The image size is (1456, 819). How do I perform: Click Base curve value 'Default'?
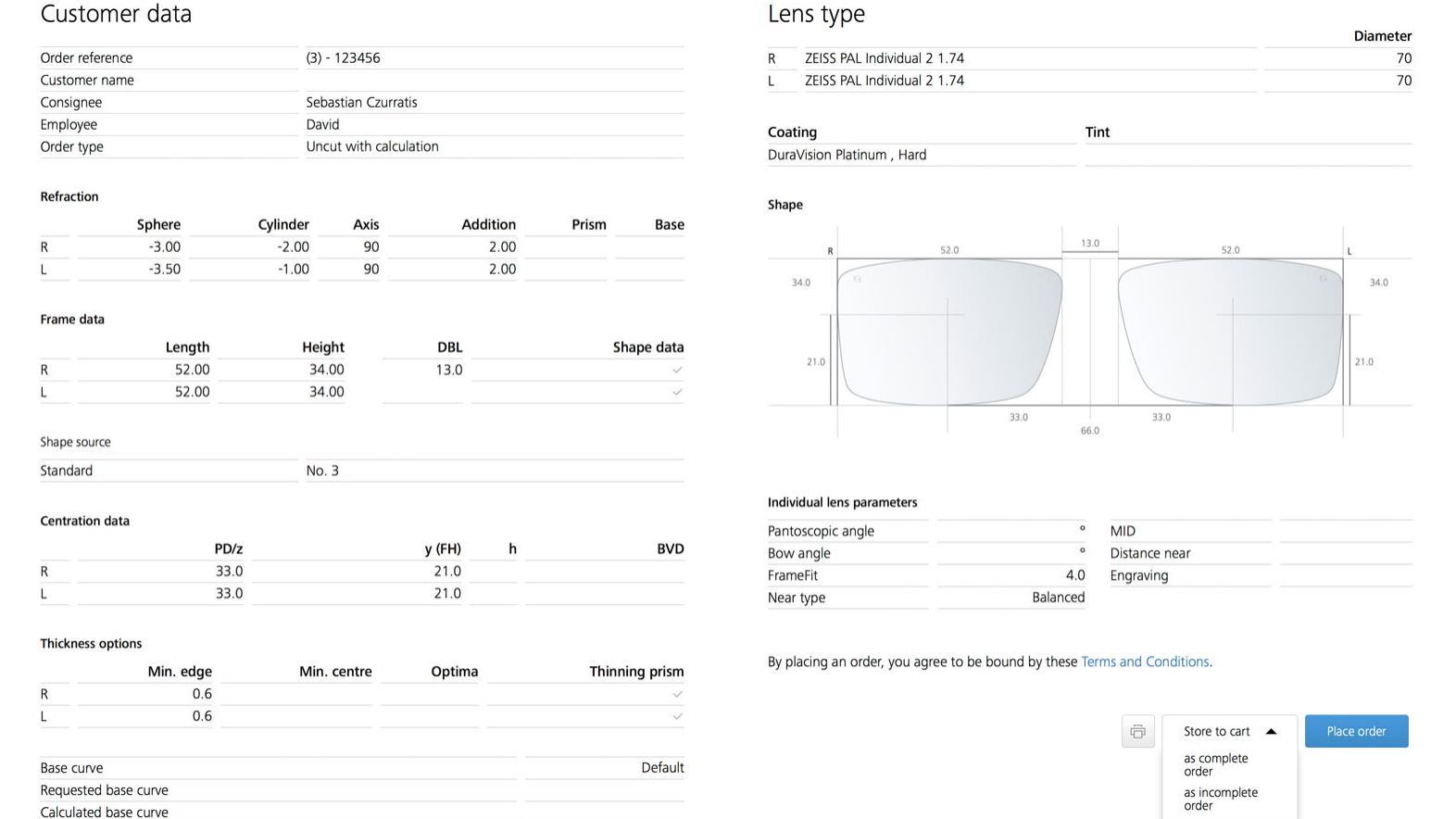662,768
